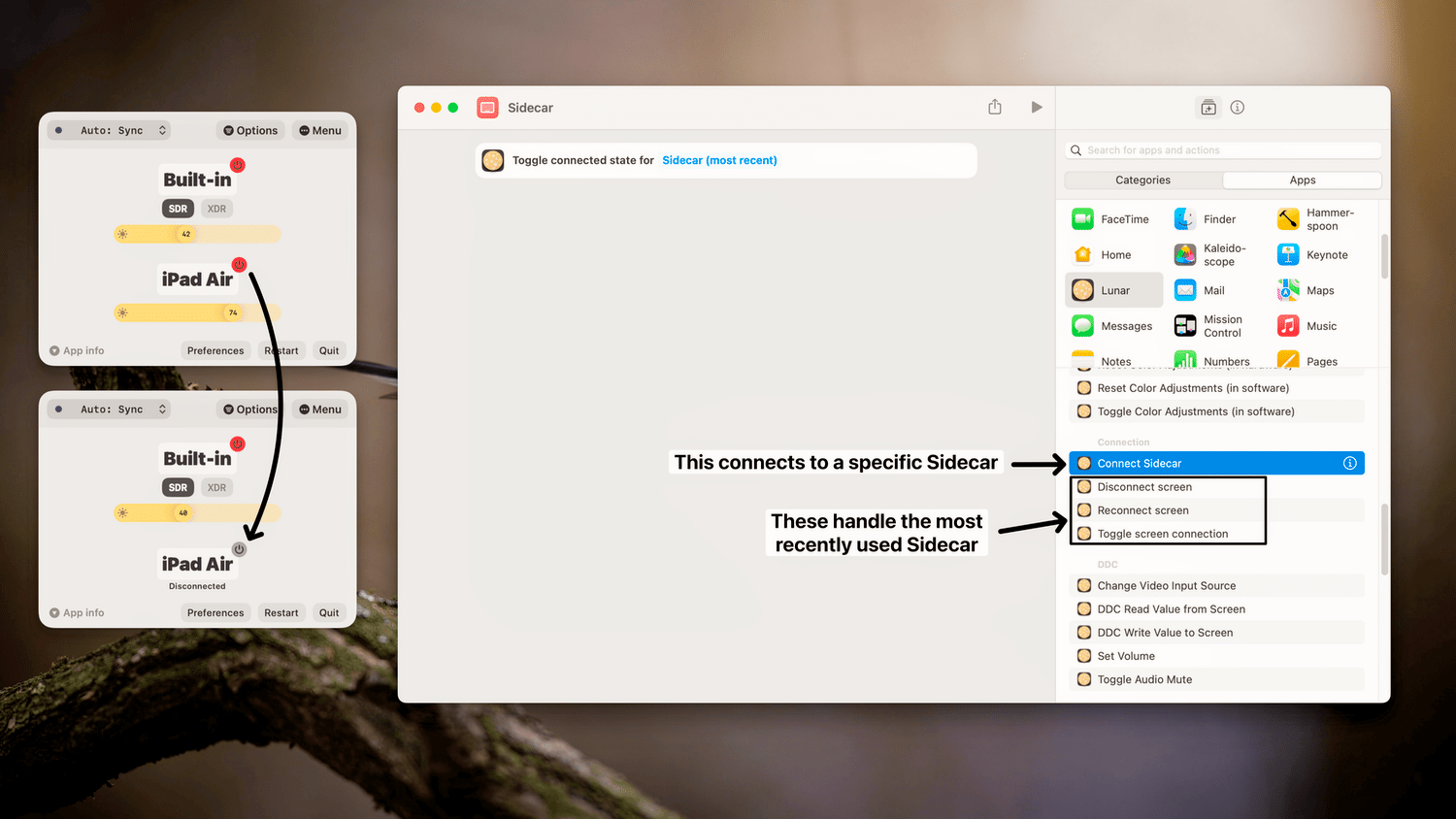Image resolution: width=1456 pixels, height=819 pixels.
Task: Switch to the Categories tab
Action: 1142,180
